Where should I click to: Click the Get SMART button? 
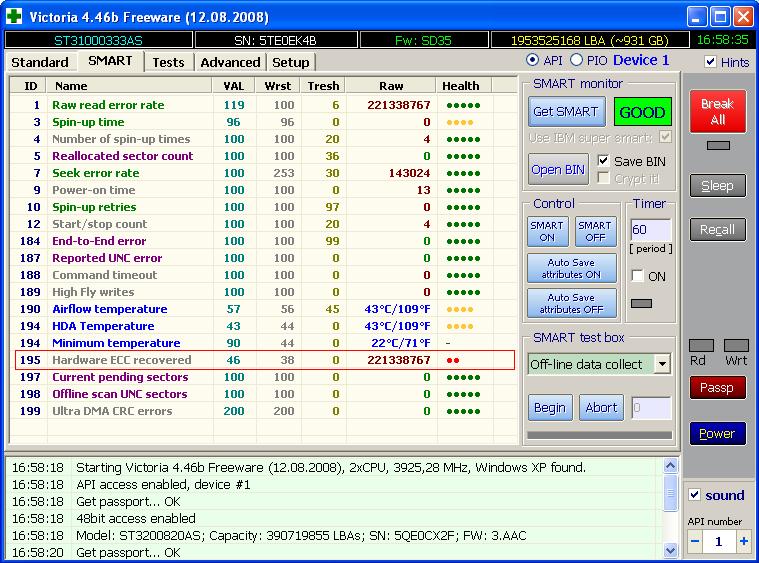tap(566, 112)
